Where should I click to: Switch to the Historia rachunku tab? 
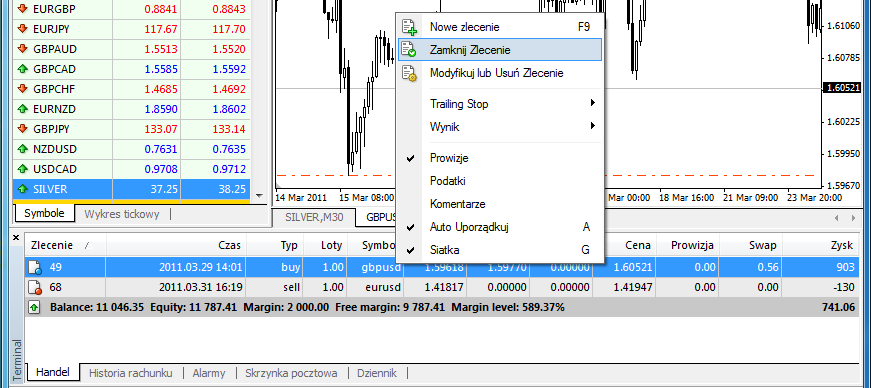point(131,373)
